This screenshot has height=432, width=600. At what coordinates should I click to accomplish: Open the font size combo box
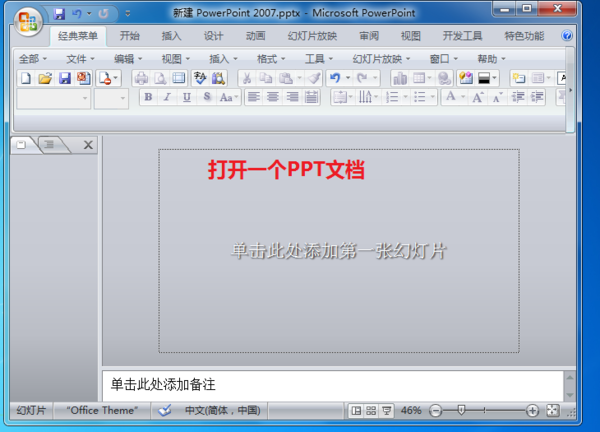pyautogui.click(x=111, y=99)
